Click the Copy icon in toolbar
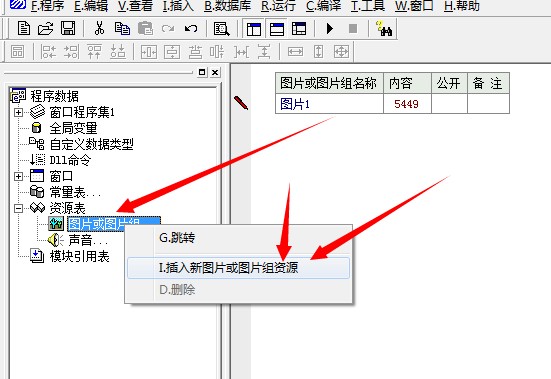The height and width of the screenshot is (379, 551). click(x=122, y=28)
